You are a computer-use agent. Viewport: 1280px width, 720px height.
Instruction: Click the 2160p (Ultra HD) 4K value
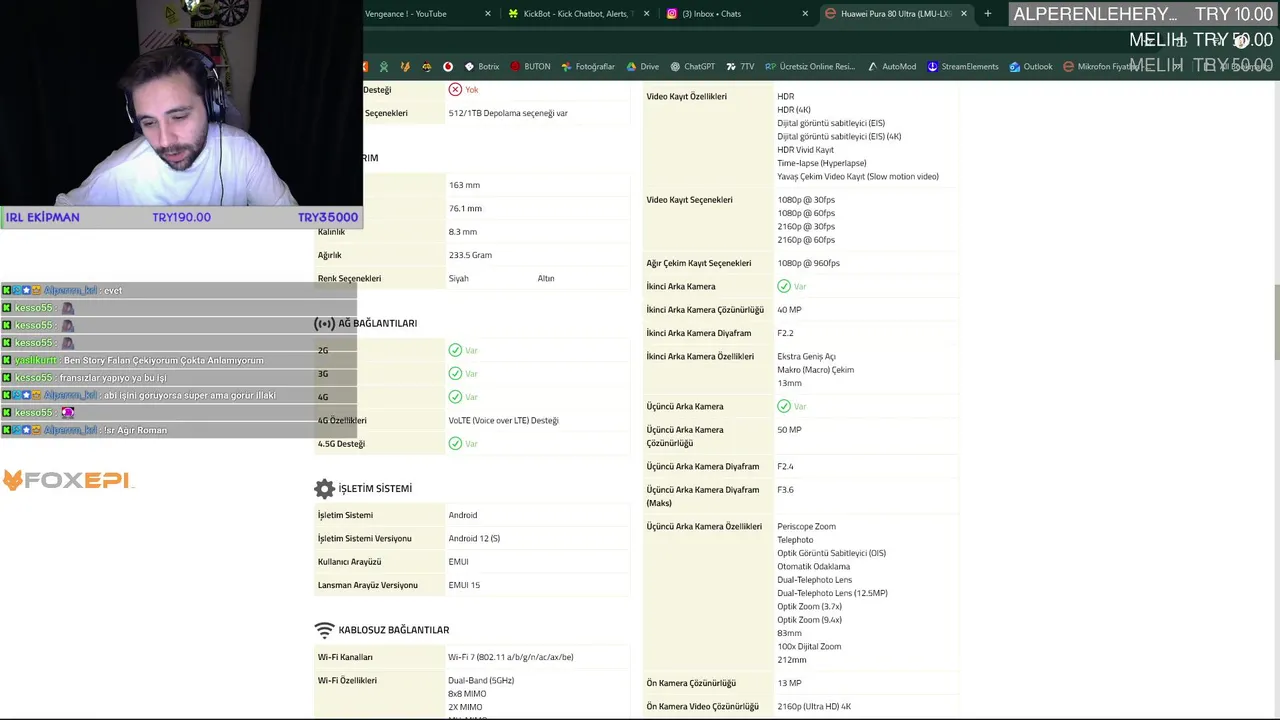[814, 706]
